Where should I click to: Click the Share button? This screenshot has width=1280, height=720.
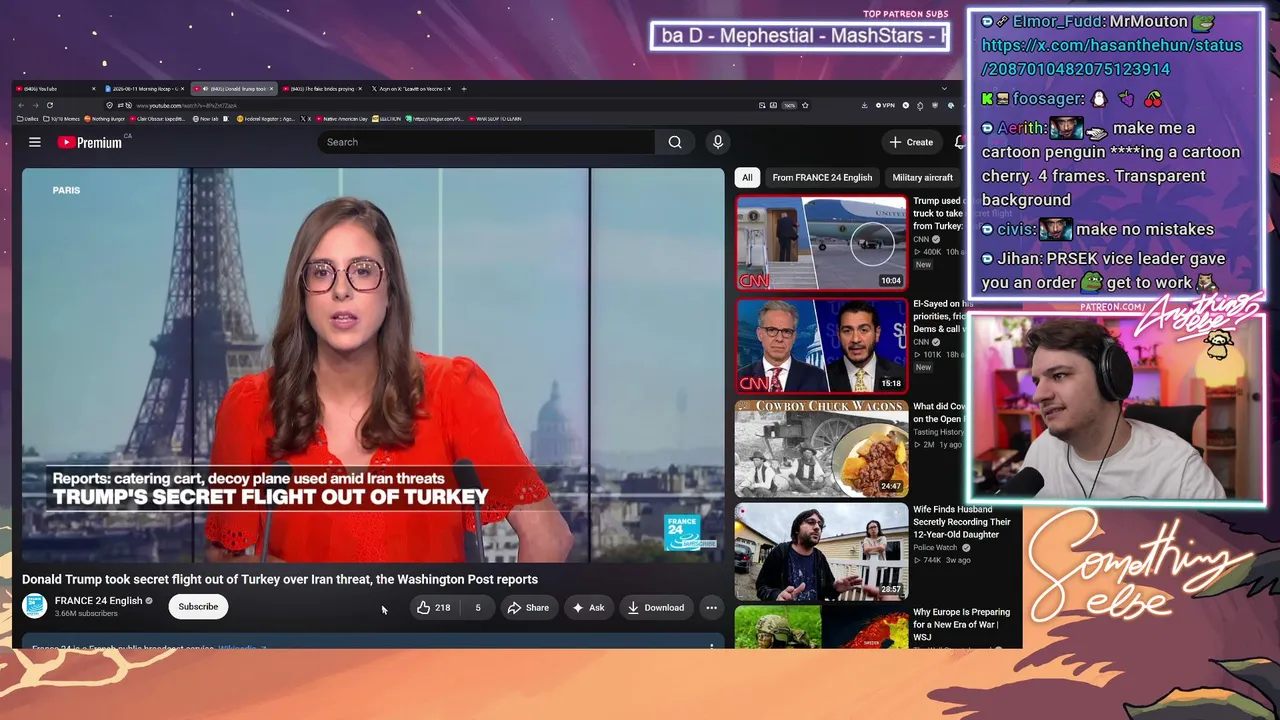[x=528, y=607]
